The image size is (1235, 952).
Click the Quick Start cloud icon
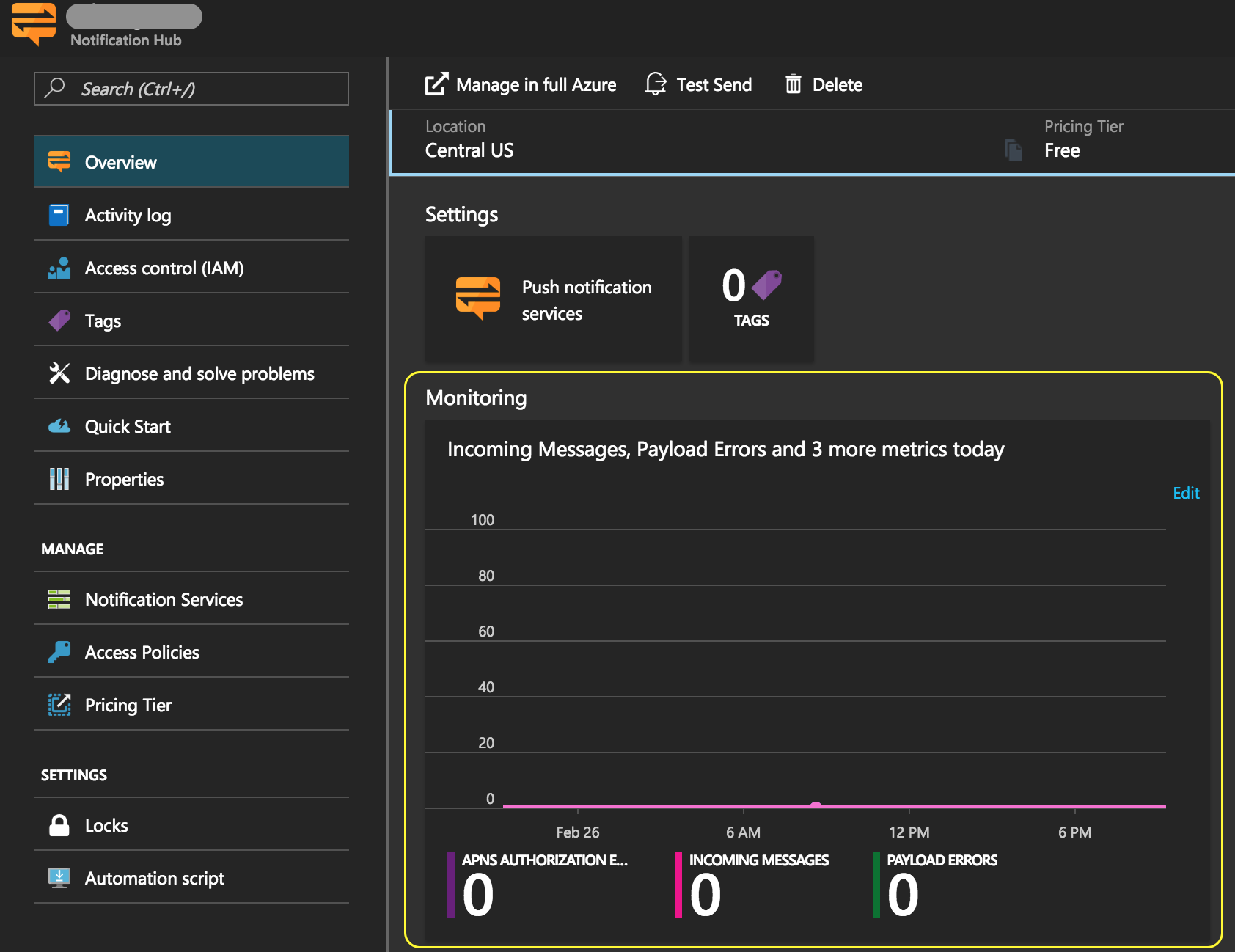click(59, 426)
